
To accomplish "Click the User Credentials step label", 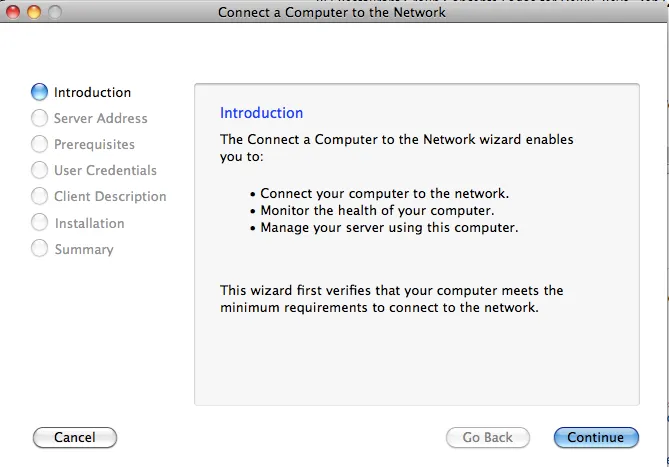I will (x=105, y=170).
